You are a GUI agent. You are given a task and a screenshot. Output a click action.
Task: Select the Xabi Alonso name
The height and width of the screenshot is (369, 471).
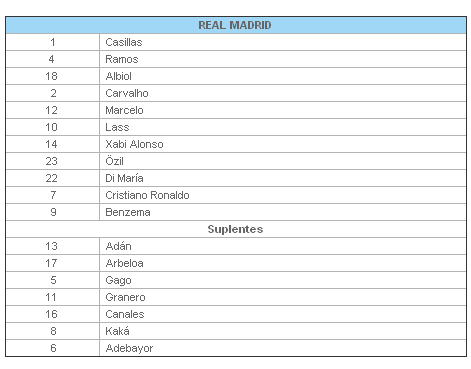(134, 144)
